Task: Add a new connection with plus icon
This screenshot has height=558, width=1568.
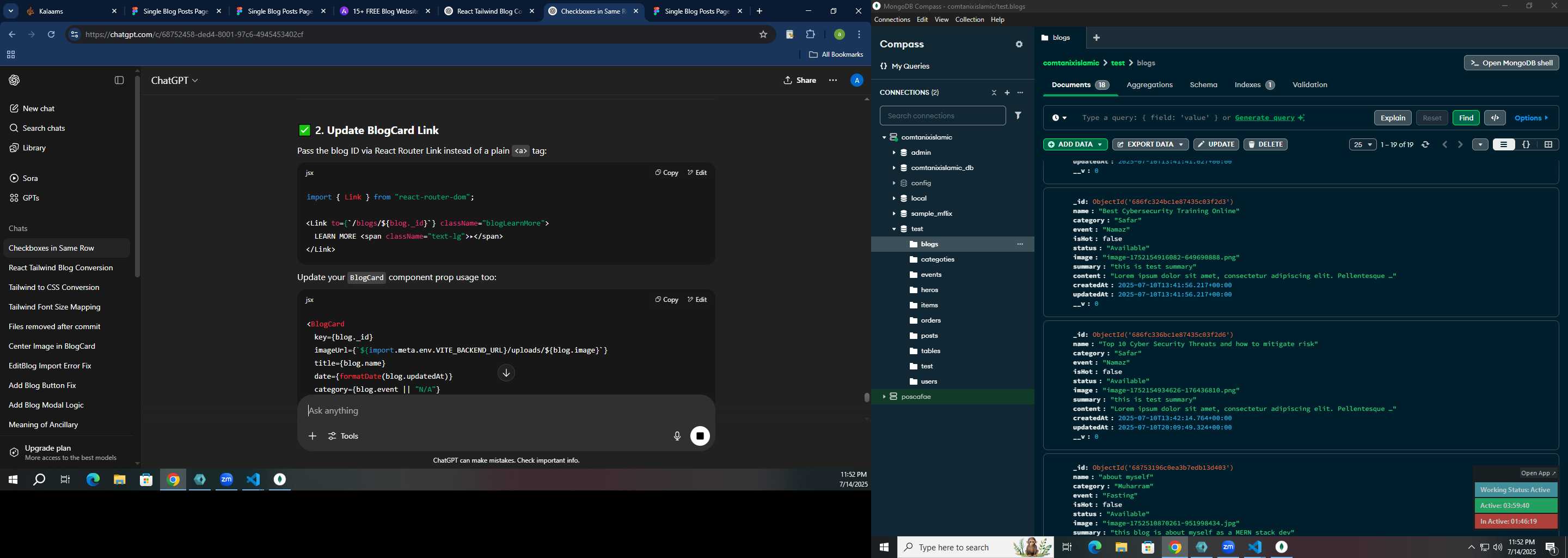Action: 1007,93
